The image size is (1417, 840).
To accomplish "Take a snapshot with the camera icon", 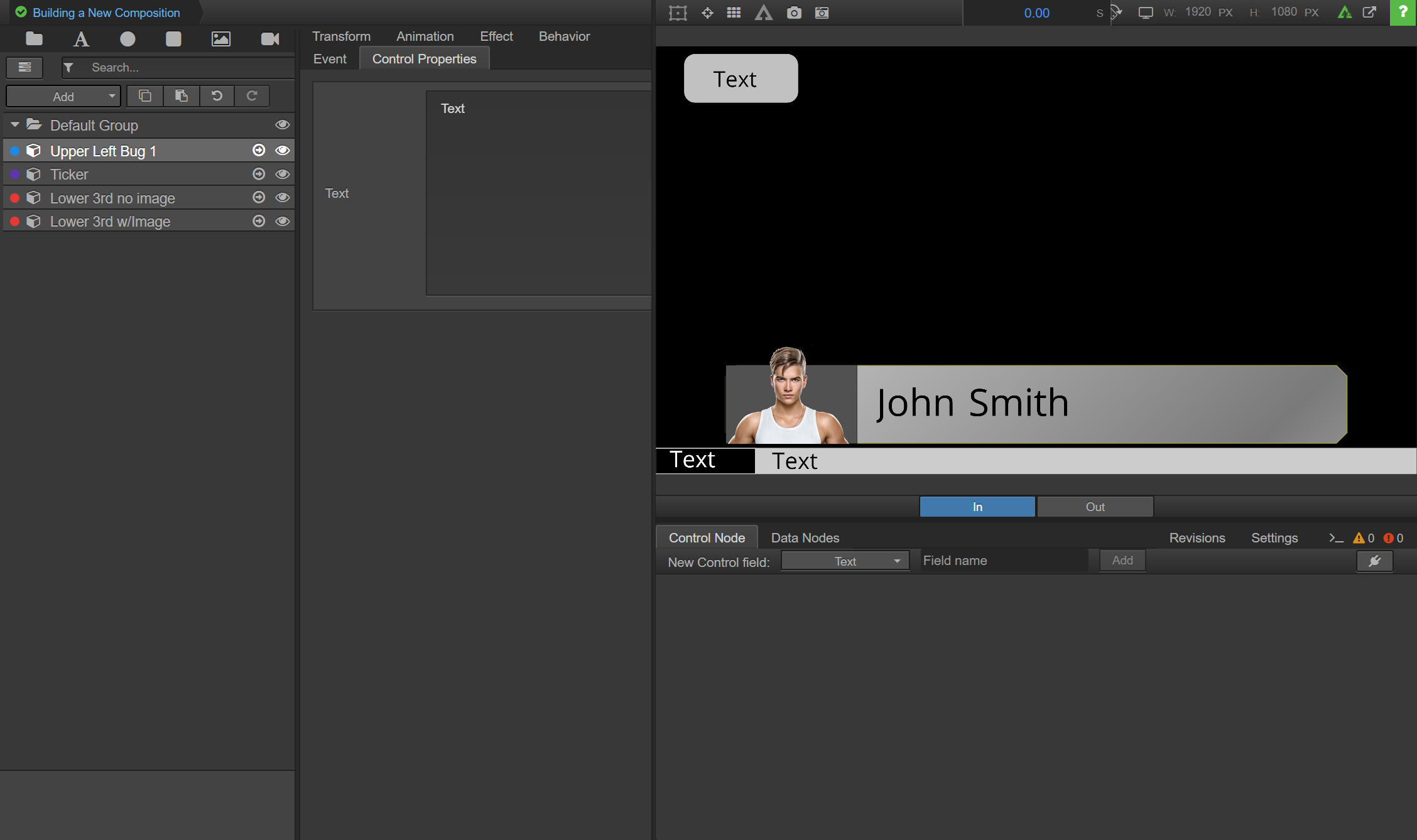I will click(794, 13).
